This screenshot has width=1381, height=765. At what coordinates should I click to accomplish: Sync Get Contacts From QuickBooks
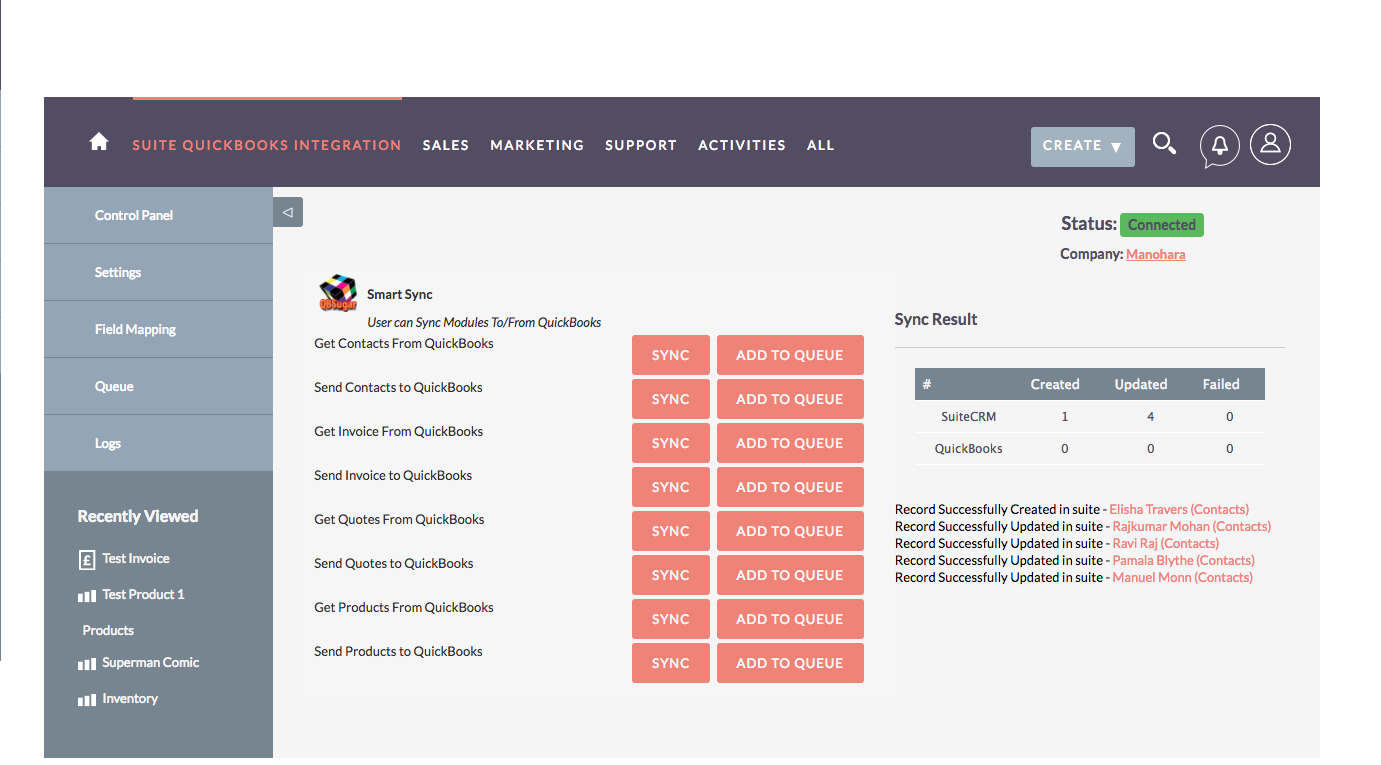(x=670, y=355)
